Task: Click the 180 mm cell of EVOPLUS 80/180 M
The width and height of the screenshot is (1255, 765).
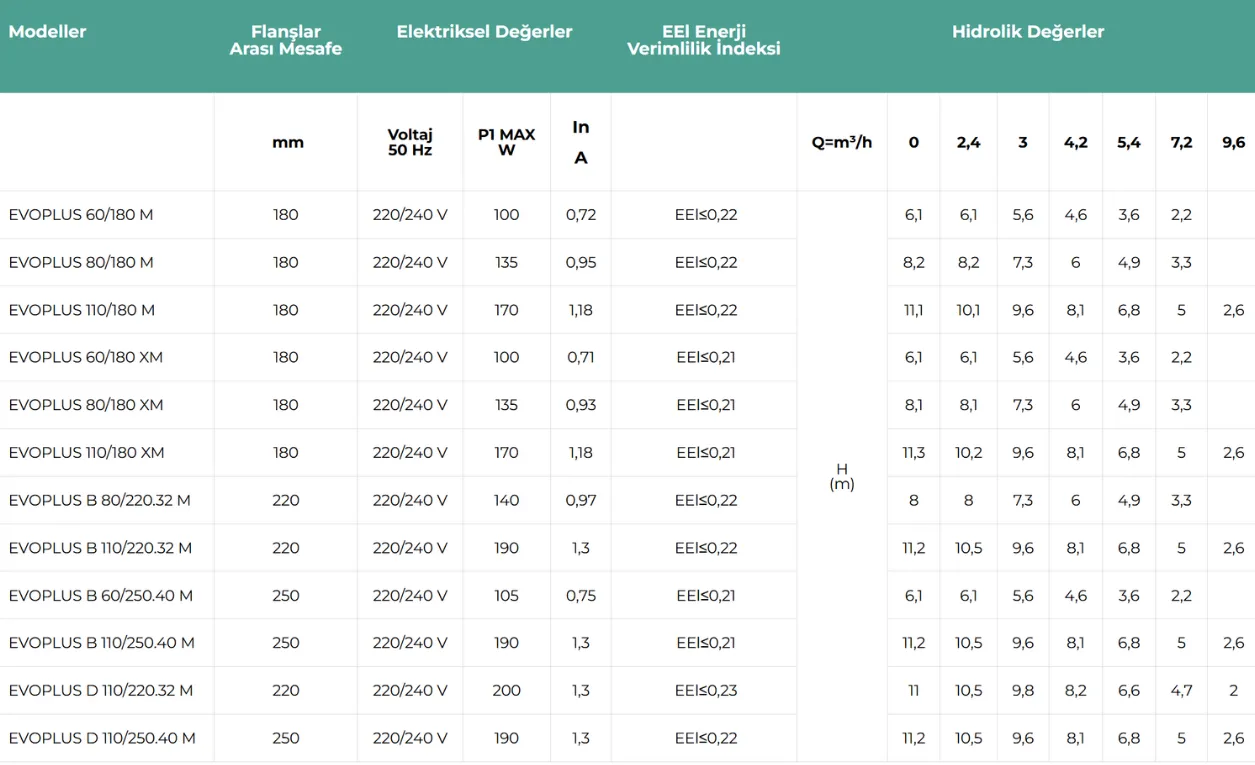Action: tap(286, 263)
